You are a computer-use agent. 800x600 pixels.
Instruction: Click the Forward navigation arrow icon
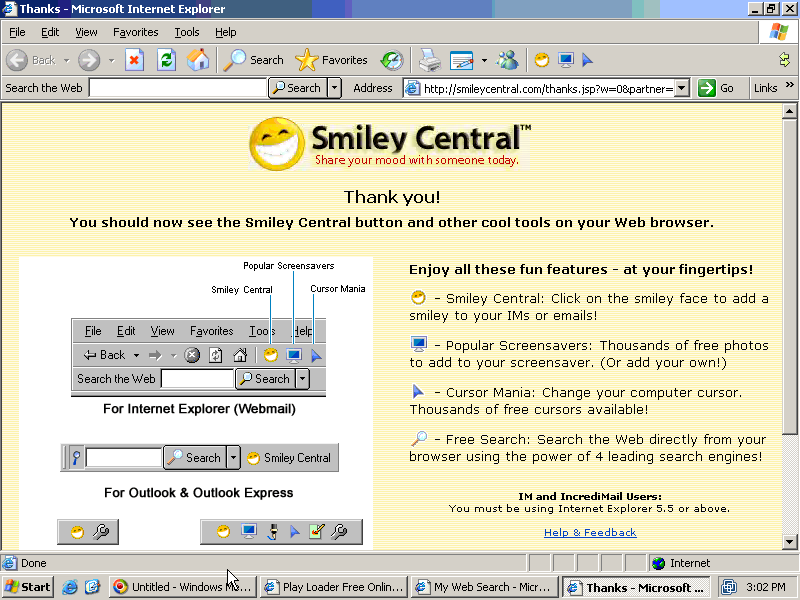89,60
